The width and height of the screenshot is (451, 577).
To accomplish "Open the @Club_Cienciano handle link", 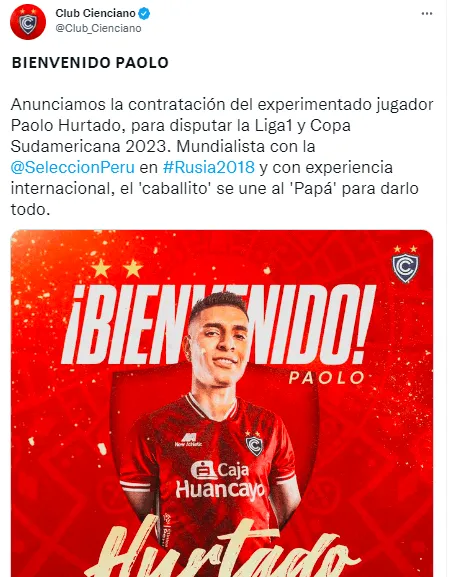I will (98, 28).
